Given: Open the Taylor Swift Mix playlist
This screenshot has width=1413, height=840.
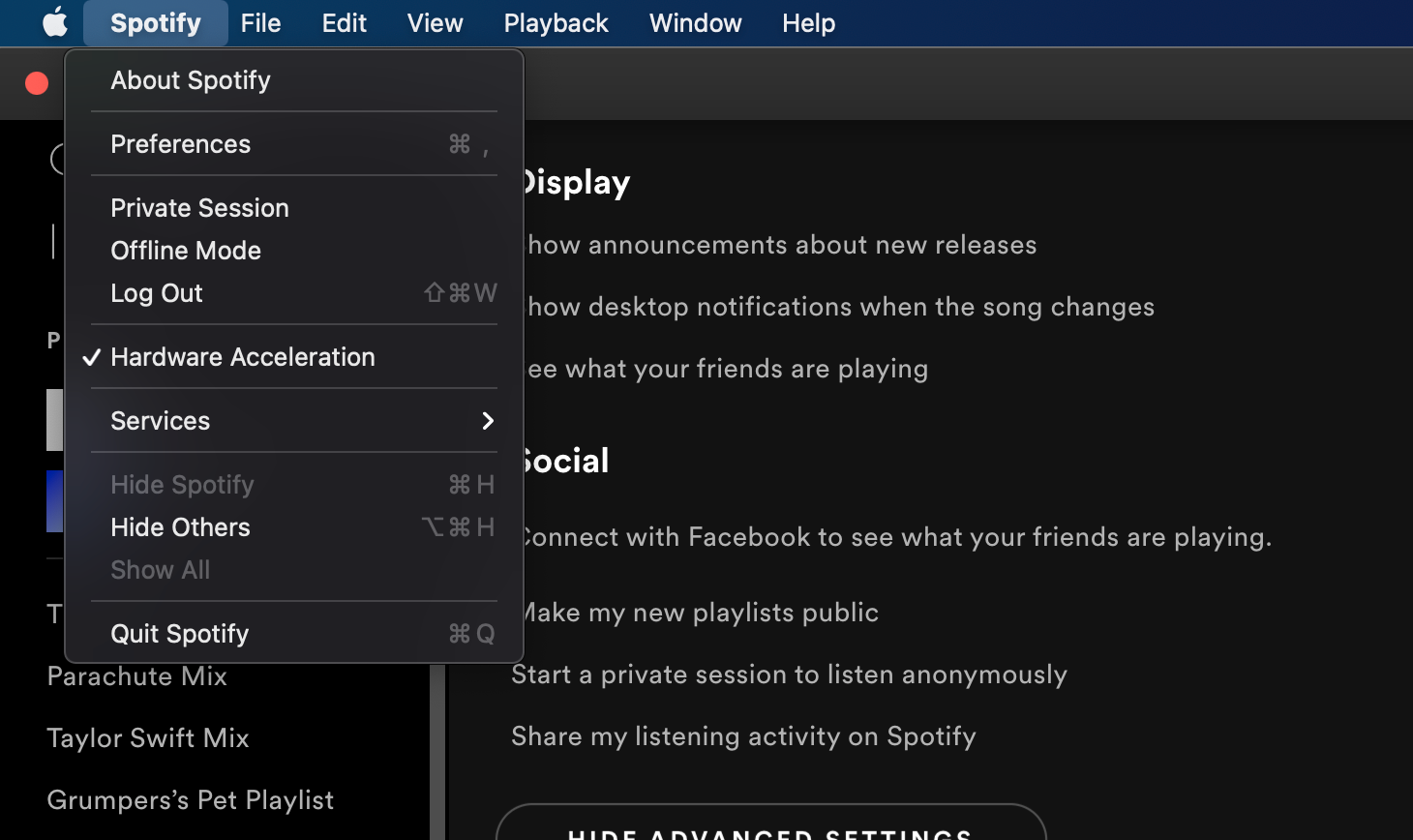Looking at the screenshot, I should pos(148,738).
